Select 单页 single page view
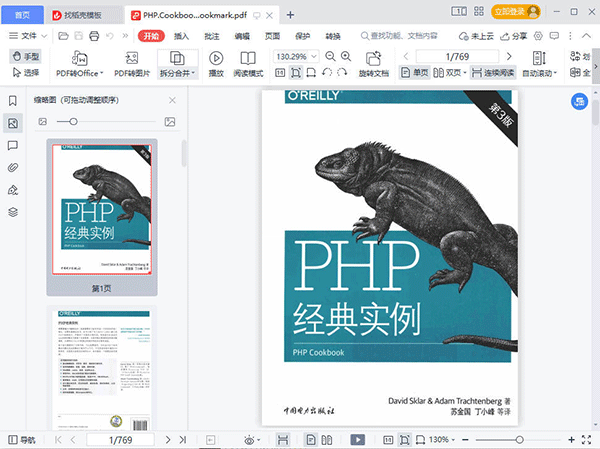This screenshot has width=600, height=449. click(414, 72)
